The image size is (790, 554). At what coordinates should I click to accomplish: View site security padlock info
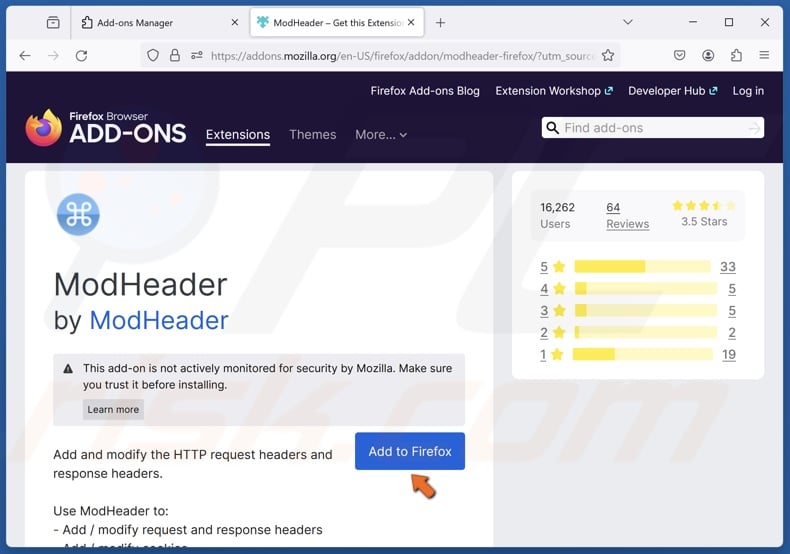point(175,55)
